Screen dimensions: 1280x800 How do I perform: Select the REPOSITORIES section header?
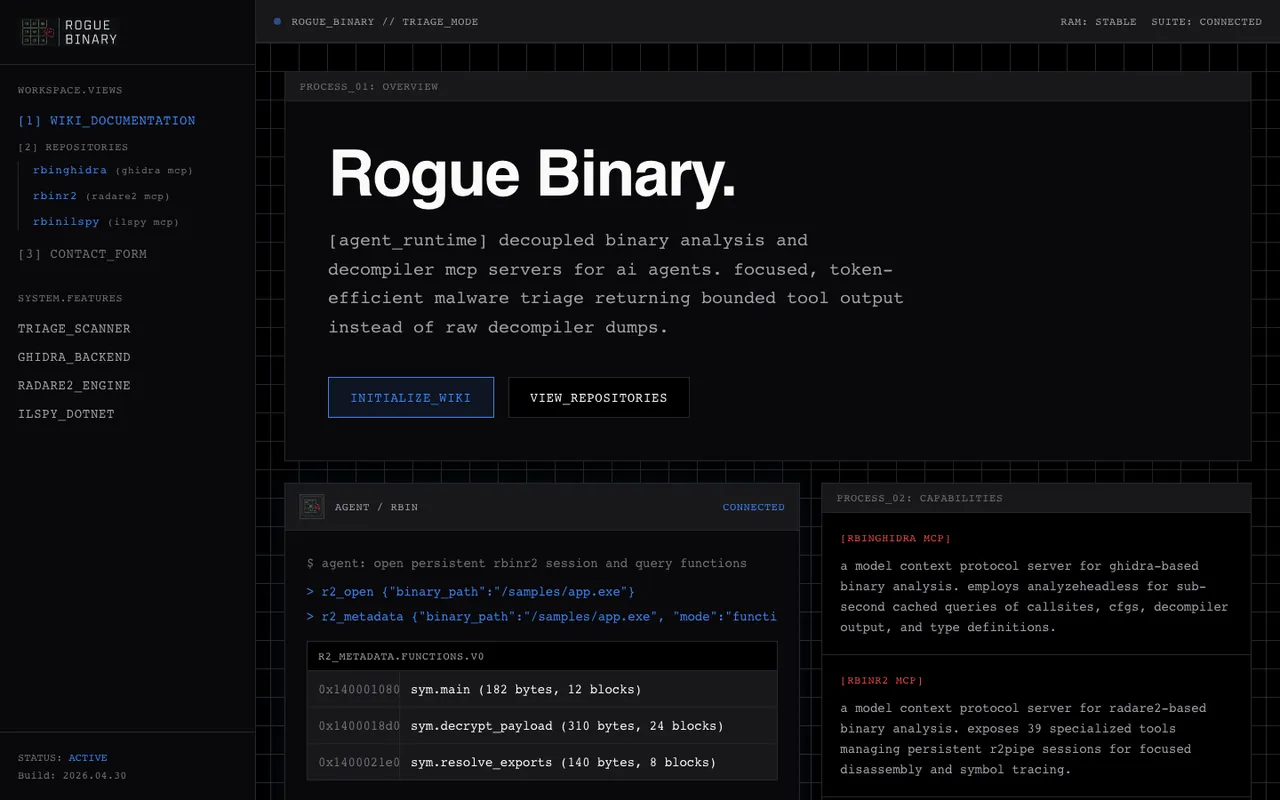(x=73, y=147)
